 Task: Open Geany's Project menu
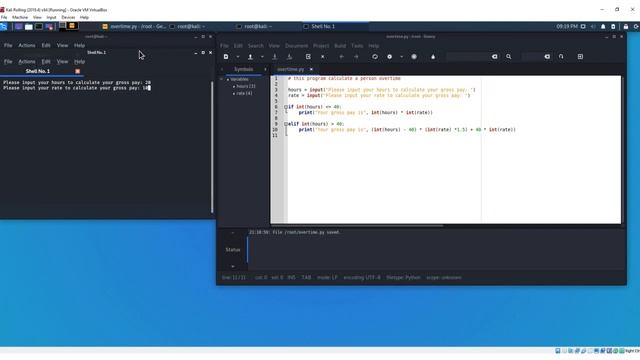(x=321, y=46)
